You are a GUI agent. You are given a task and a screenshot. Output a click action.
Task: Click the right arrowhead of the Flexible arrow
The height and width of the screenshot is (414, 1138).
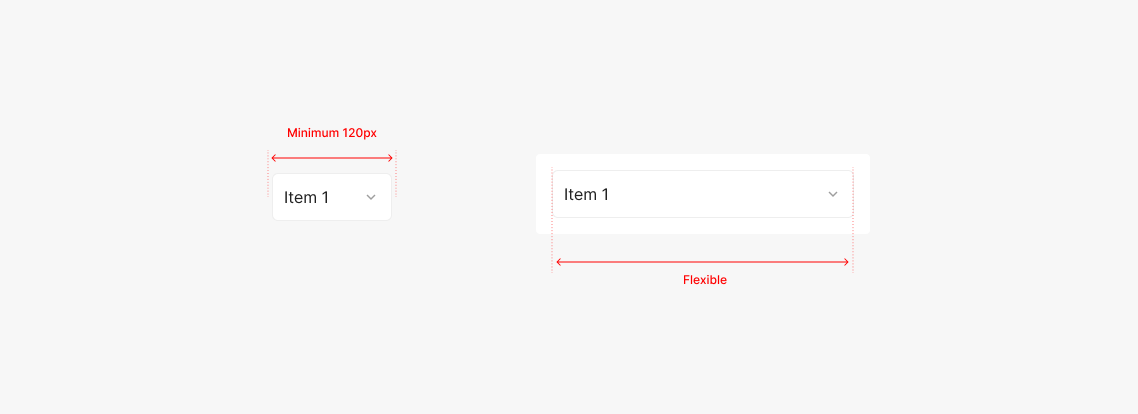click(x=847, y=262)
